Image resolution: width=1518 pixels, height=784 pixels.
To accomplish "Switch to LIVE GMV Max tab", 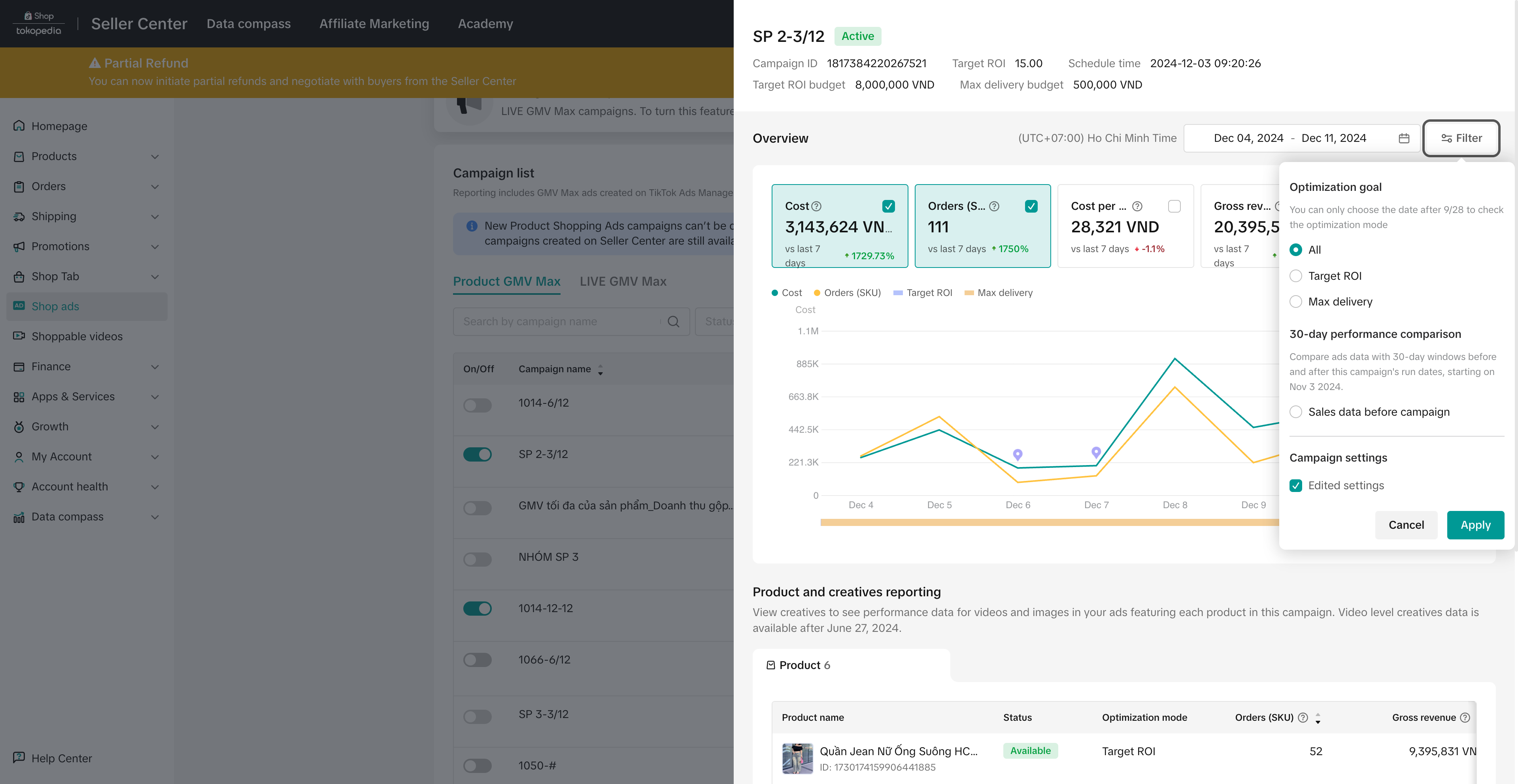I will click(623, 282).
